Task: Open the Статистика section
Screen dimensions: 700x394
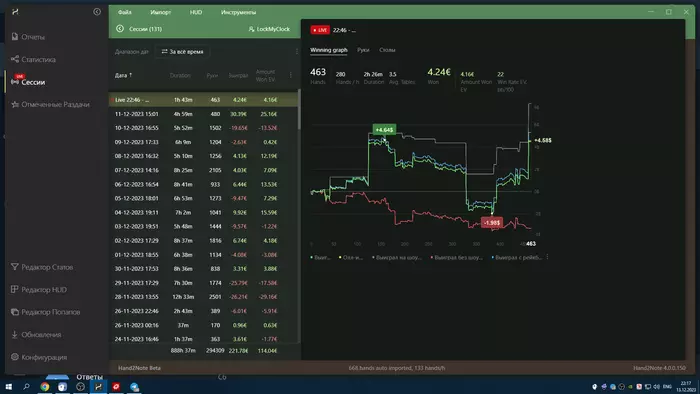Action: pos(33,59)
